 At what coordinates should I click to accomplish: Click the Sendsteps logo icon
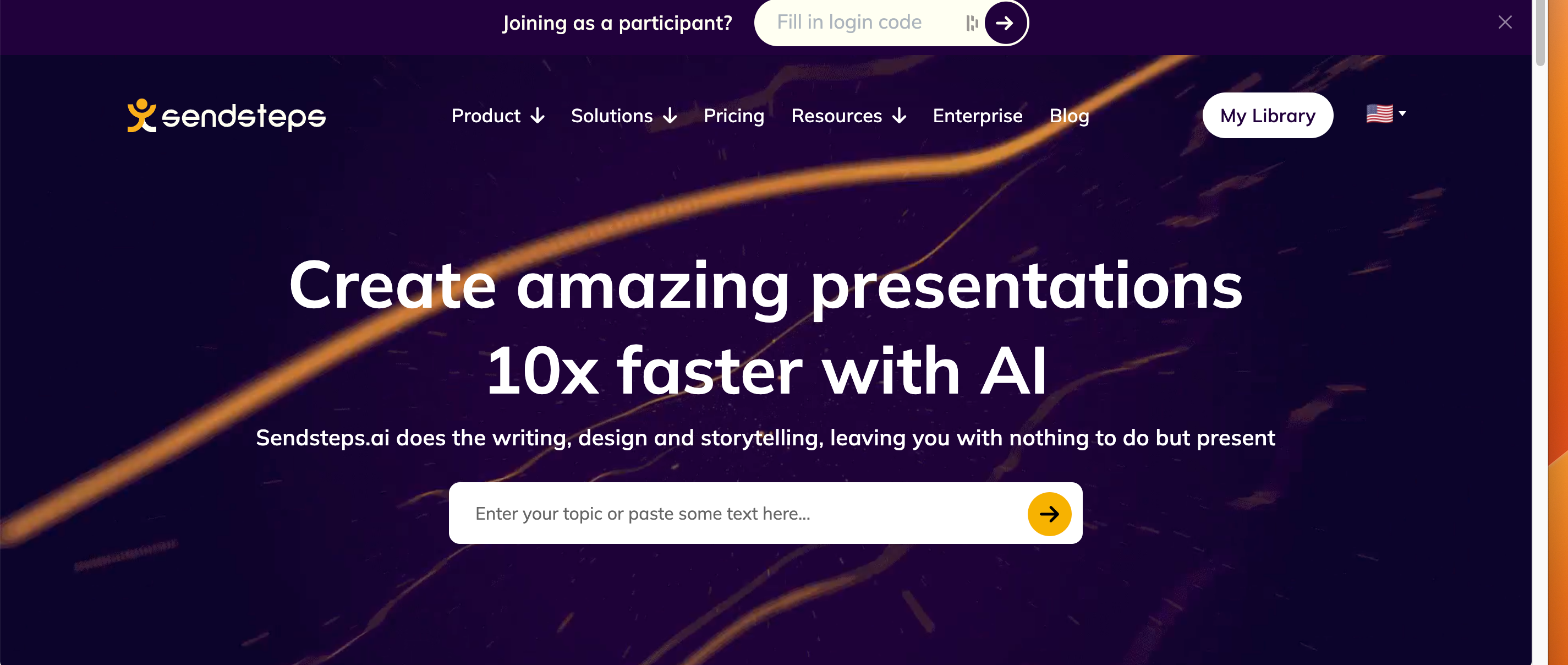point(140,113)
